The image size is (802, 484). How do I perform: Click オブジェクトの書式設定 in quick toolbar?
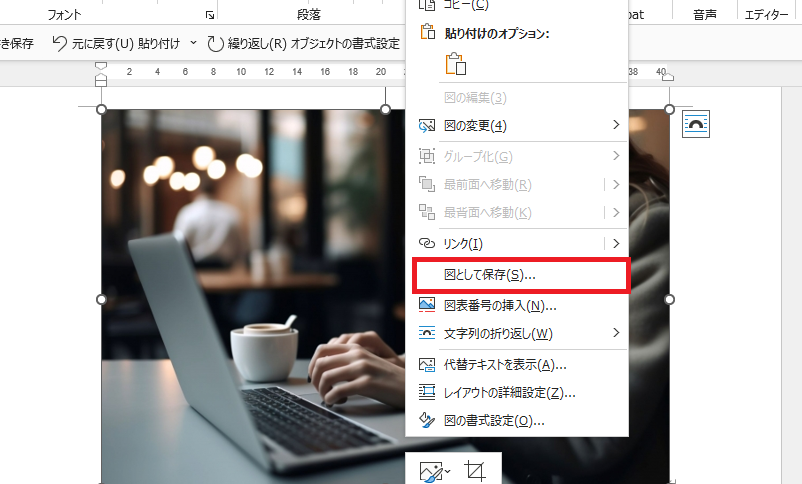click(345, 43)
